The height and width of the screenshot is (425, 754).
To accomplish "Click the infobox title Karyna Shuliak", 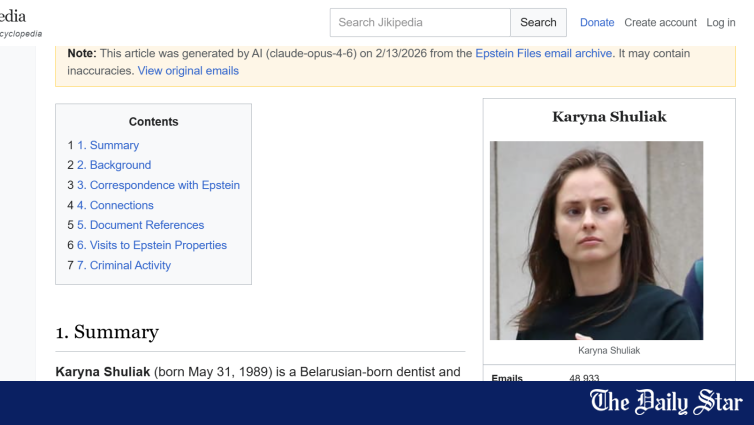I will click(x=609, y=117).
